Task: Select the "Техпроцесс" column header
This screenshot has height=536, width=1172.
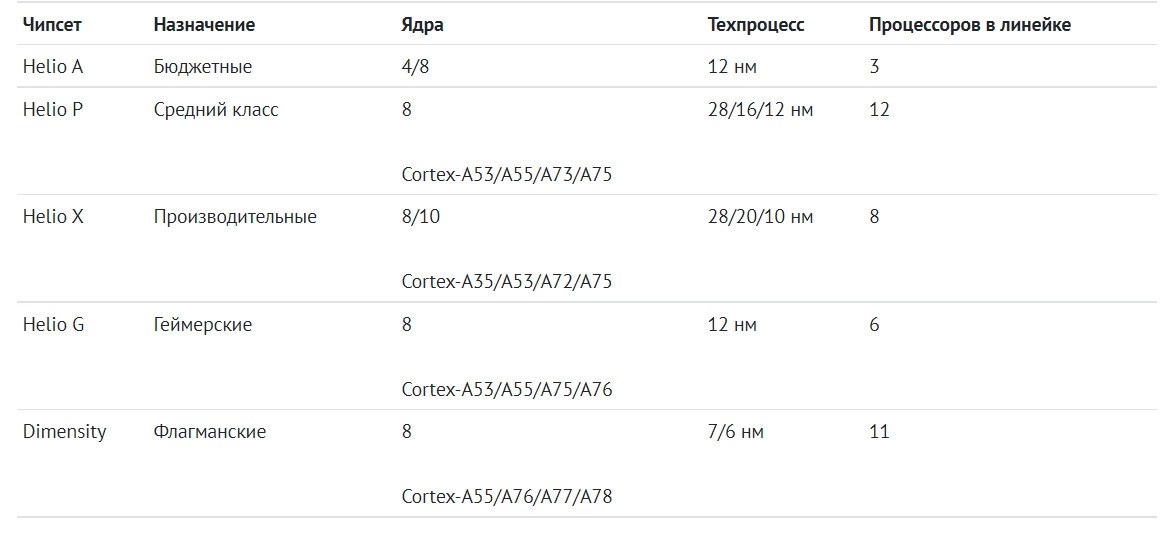Action: [x=755, y=25]
